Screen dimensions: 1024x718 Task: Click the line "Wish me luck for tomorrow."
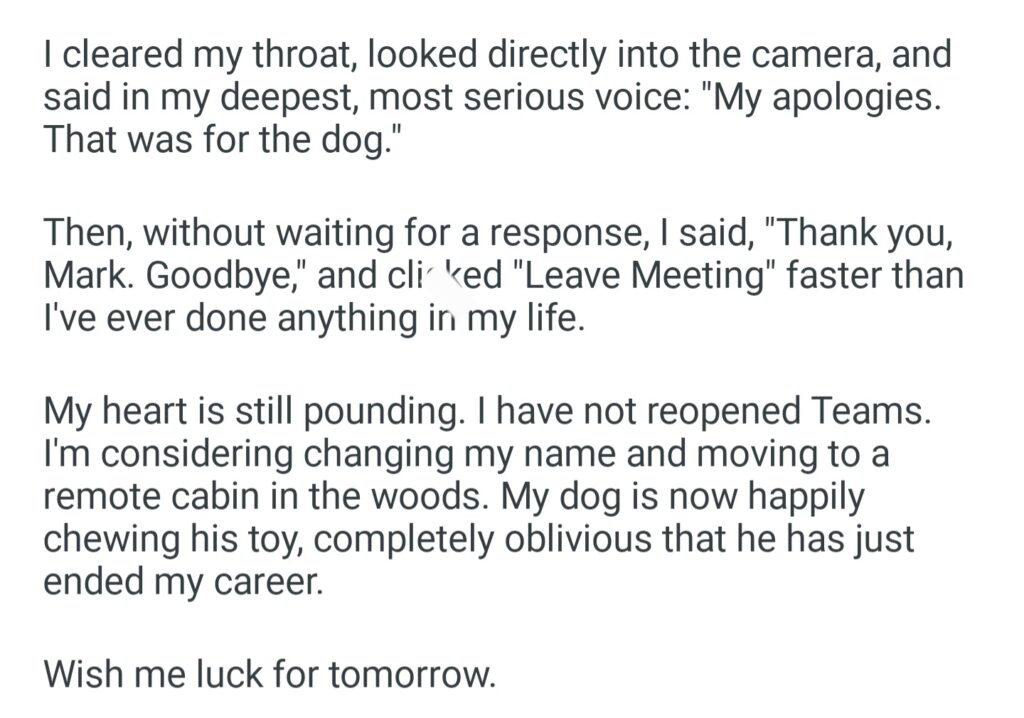pyautogui.click(x=269, y=675)
